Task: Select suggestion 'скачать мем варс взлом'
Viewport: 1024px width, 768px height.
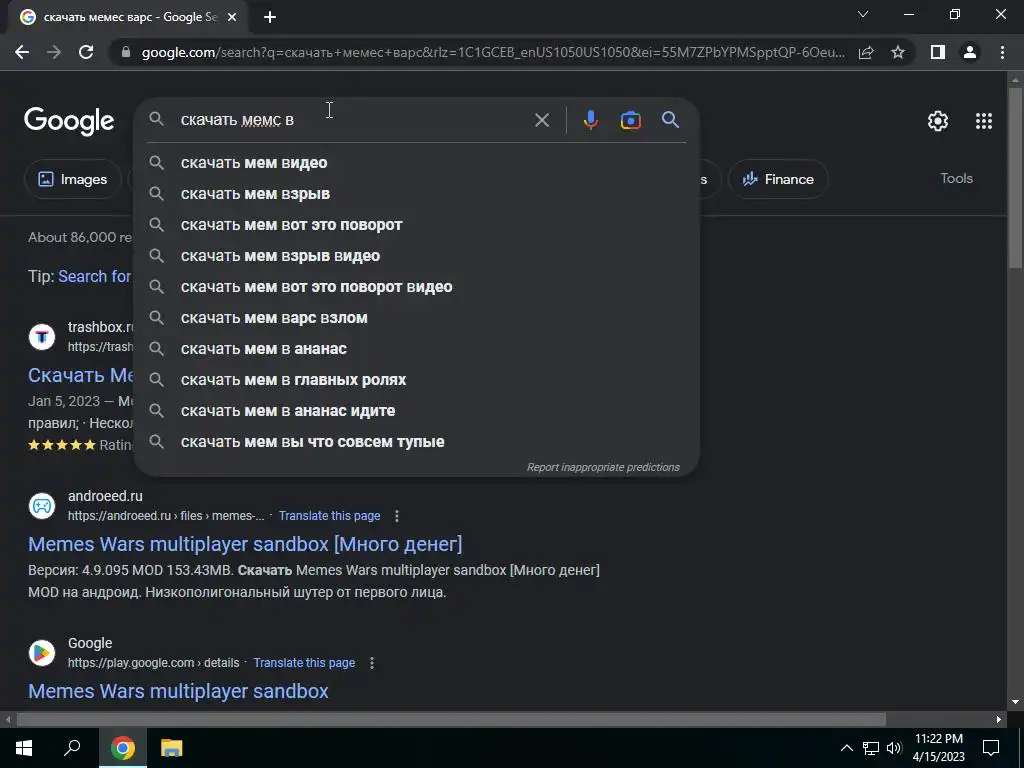Action: coord(417,318)
